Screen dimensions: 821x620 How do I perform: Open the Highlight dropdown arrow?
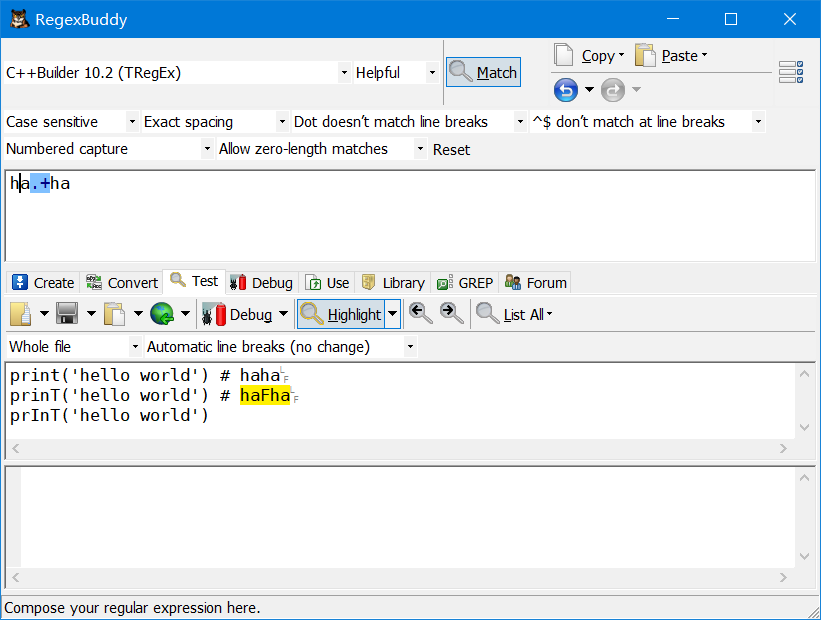pyautogui.click(x=393, y=314)
